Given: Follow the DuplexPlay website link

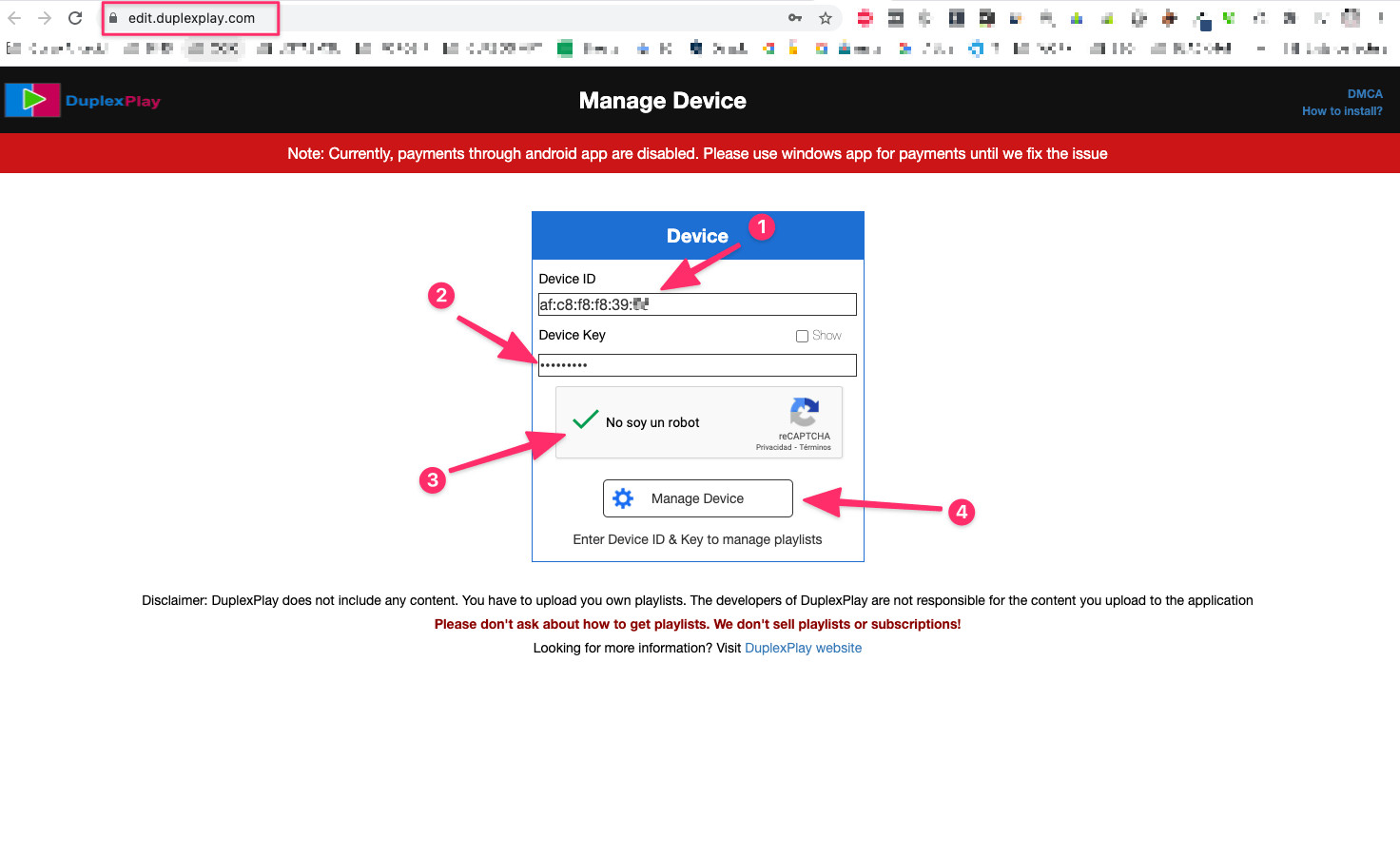Looking at the screenshot, I should (803, 648).
